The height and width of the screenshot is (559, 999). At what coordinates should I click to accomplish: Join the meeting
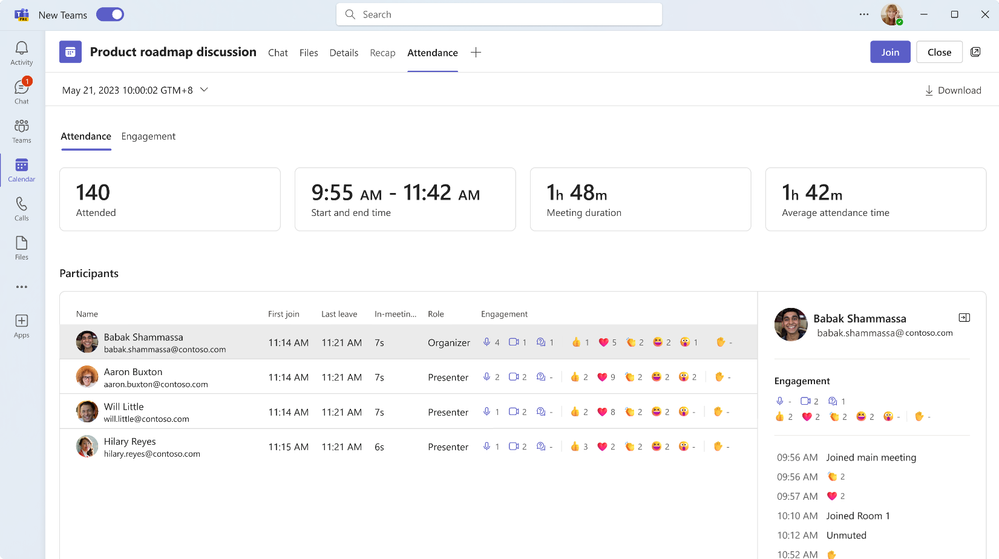pyautogui.click(x=890, y=52)
